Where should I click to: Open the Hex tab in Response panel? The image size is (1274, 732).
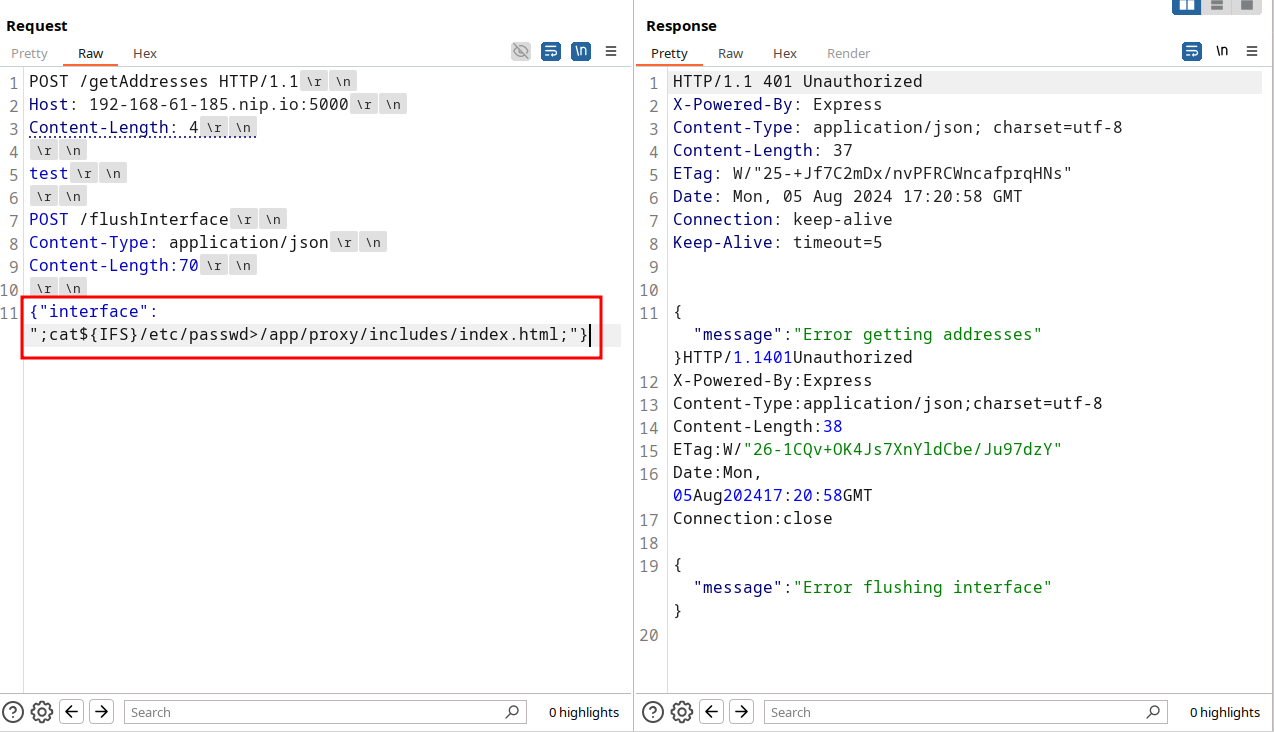coord(785,53)
